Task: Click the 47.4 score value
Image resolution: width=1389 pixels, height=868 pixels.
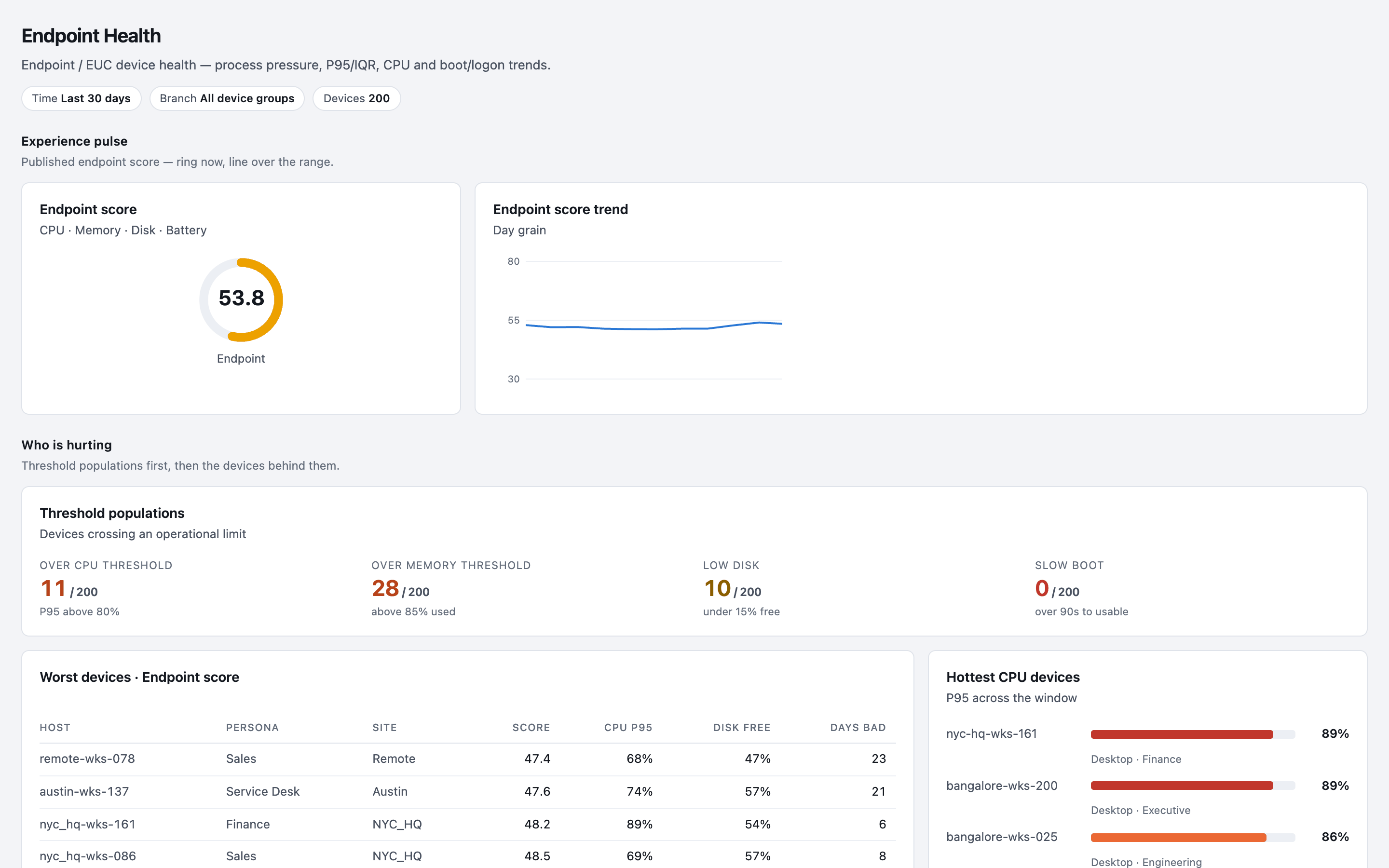Action: point(537,759)
